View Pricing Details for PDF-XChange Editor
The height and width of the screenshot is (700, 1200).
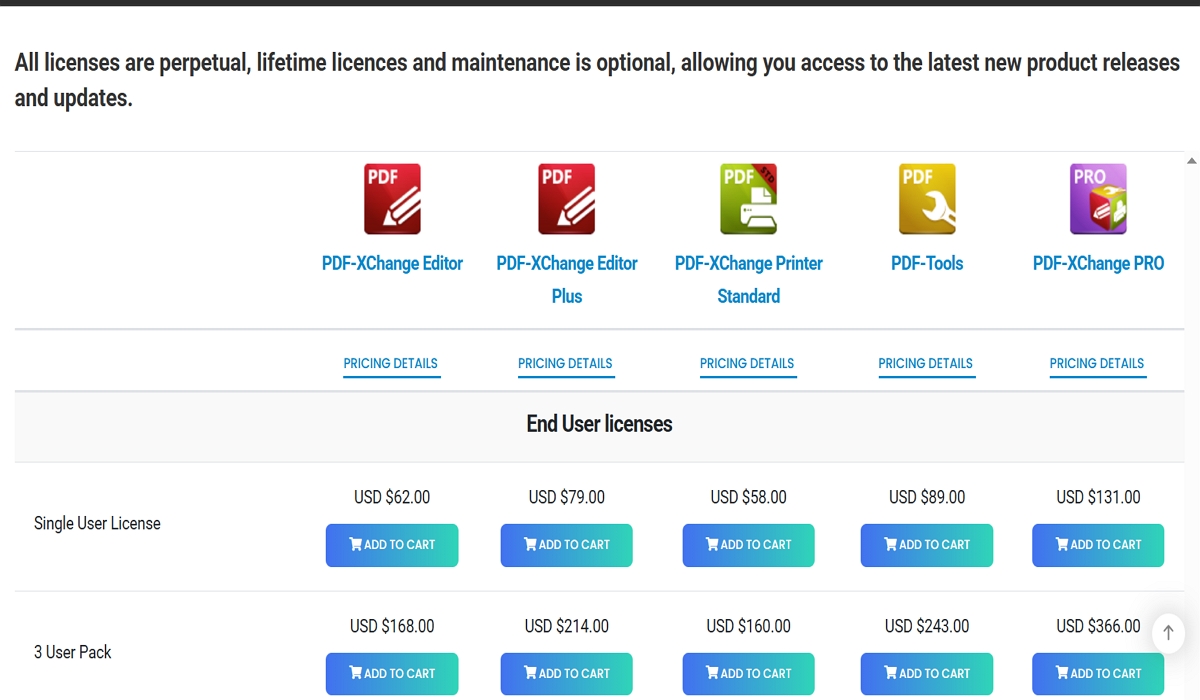(391, 364)
